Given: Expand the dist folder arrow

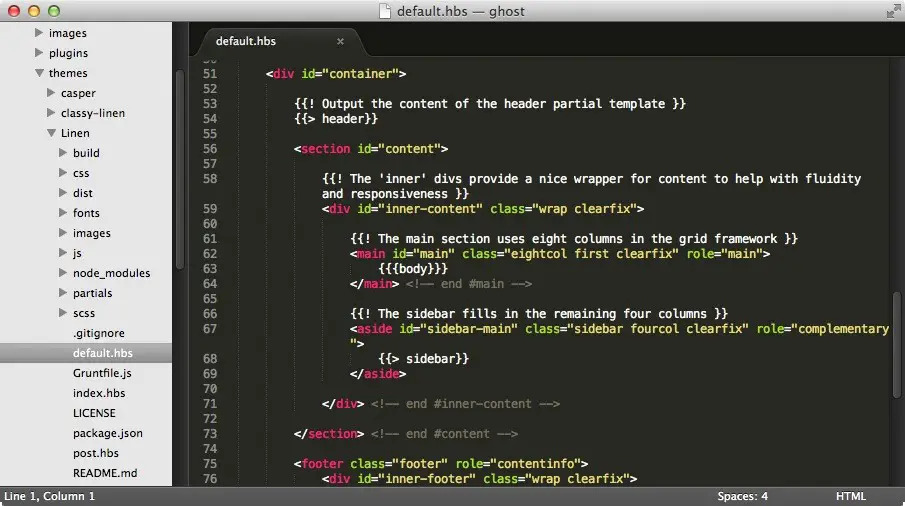Looking at the screenshot, I should click(x=63, y=193).
